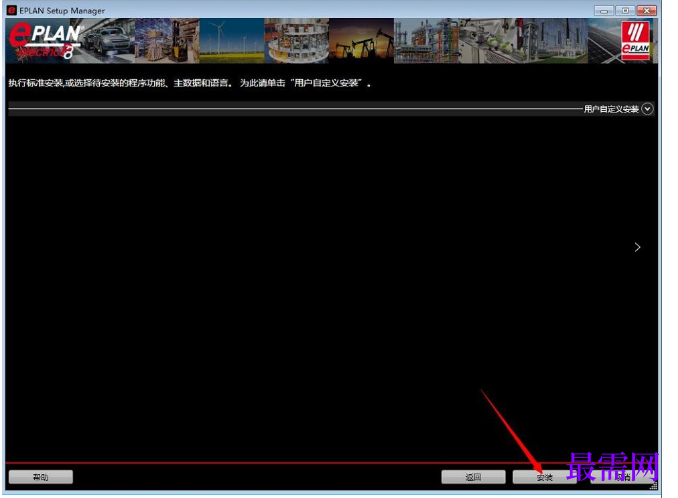Click the red EPLAN brand logo on right
The height and width of the screenshot is (498, 678).
(635, 40)
